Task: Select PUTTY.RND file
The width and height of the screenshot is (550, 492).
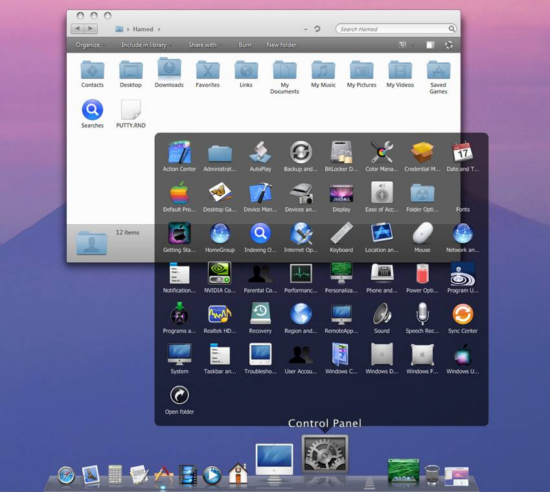Action: (131, 114)
